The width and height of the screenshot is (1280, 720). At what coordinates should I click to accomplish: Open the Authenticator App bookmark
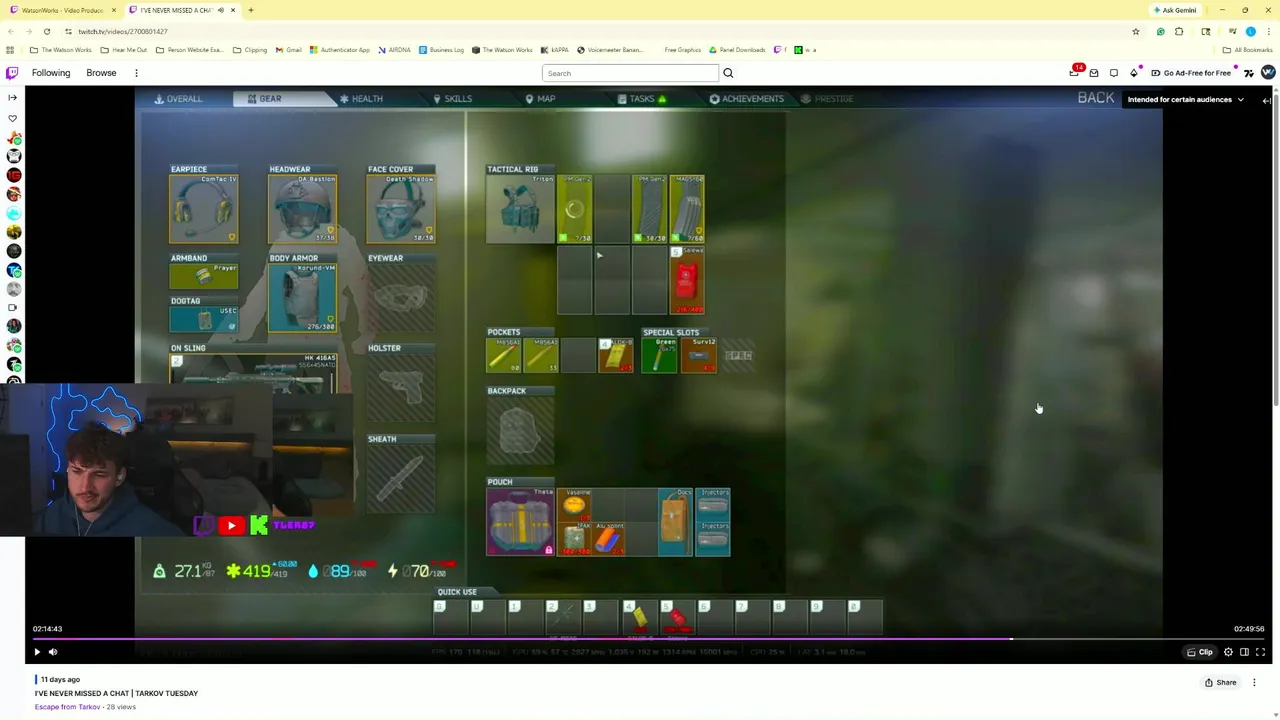[x=340, y=50]
